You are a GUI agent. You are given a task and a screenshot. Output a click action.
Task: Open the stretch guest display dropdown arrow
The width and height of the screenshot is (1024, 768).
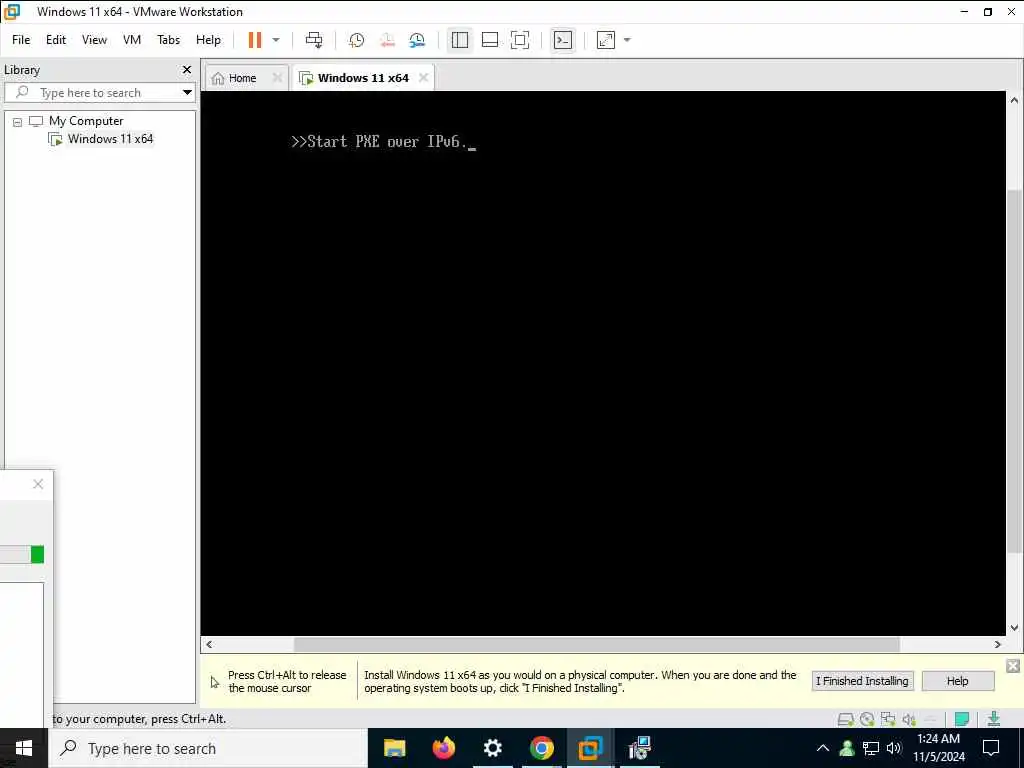coord(627,40)
